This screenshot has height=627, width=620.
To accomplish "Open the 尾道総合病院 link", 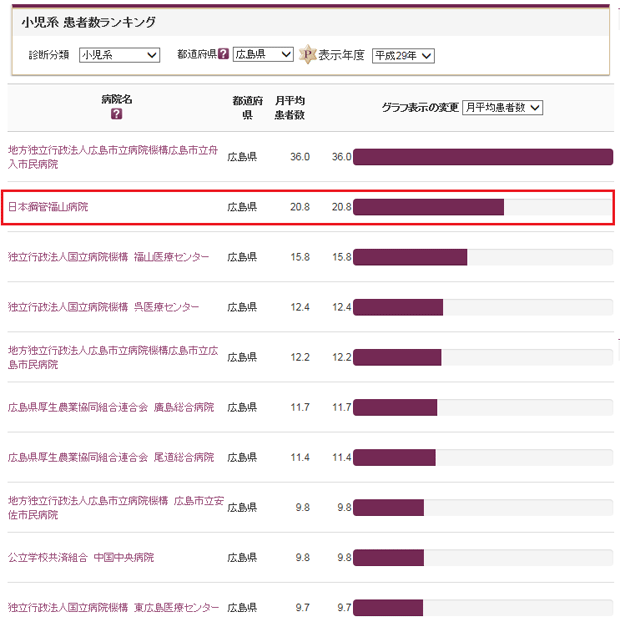I will pos(111,457).
